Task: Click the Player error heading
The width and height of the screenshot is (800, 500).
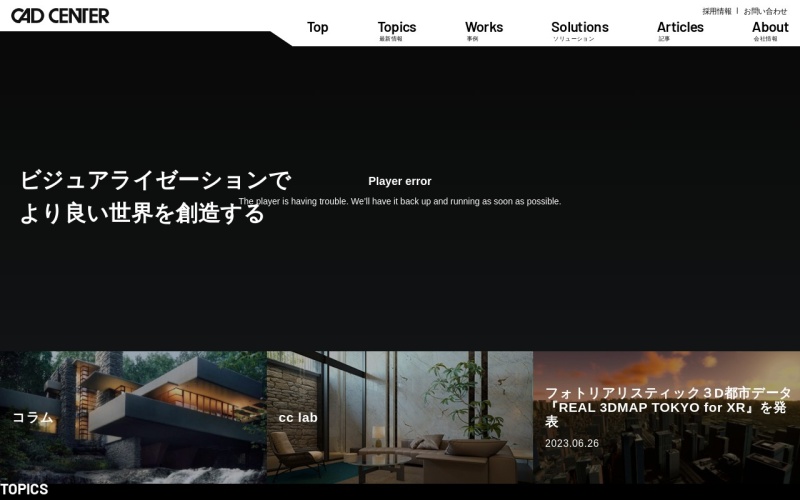Action: tap(400, 181)
